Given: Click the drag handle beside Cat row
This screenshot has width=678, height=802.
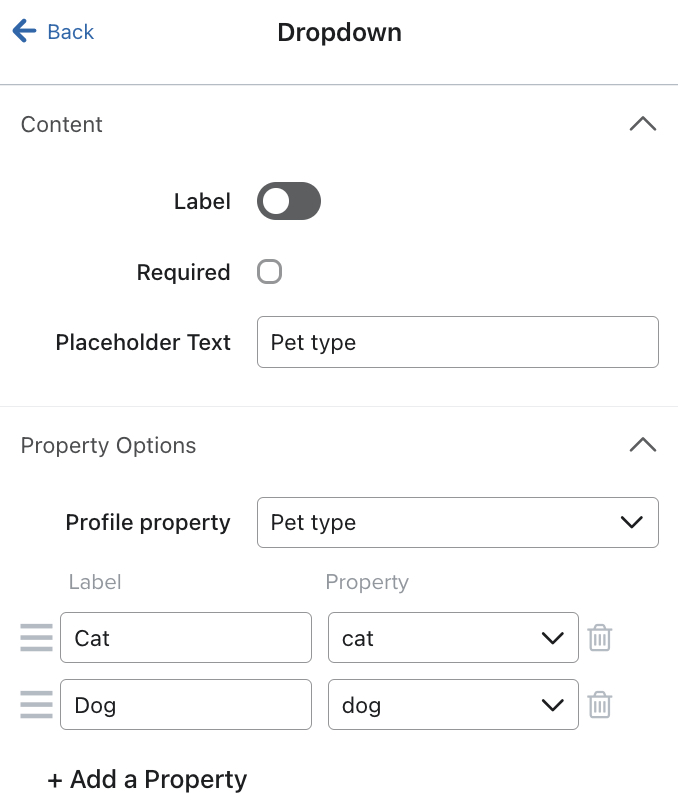Looking at the screenshot, I should point(36,637).
